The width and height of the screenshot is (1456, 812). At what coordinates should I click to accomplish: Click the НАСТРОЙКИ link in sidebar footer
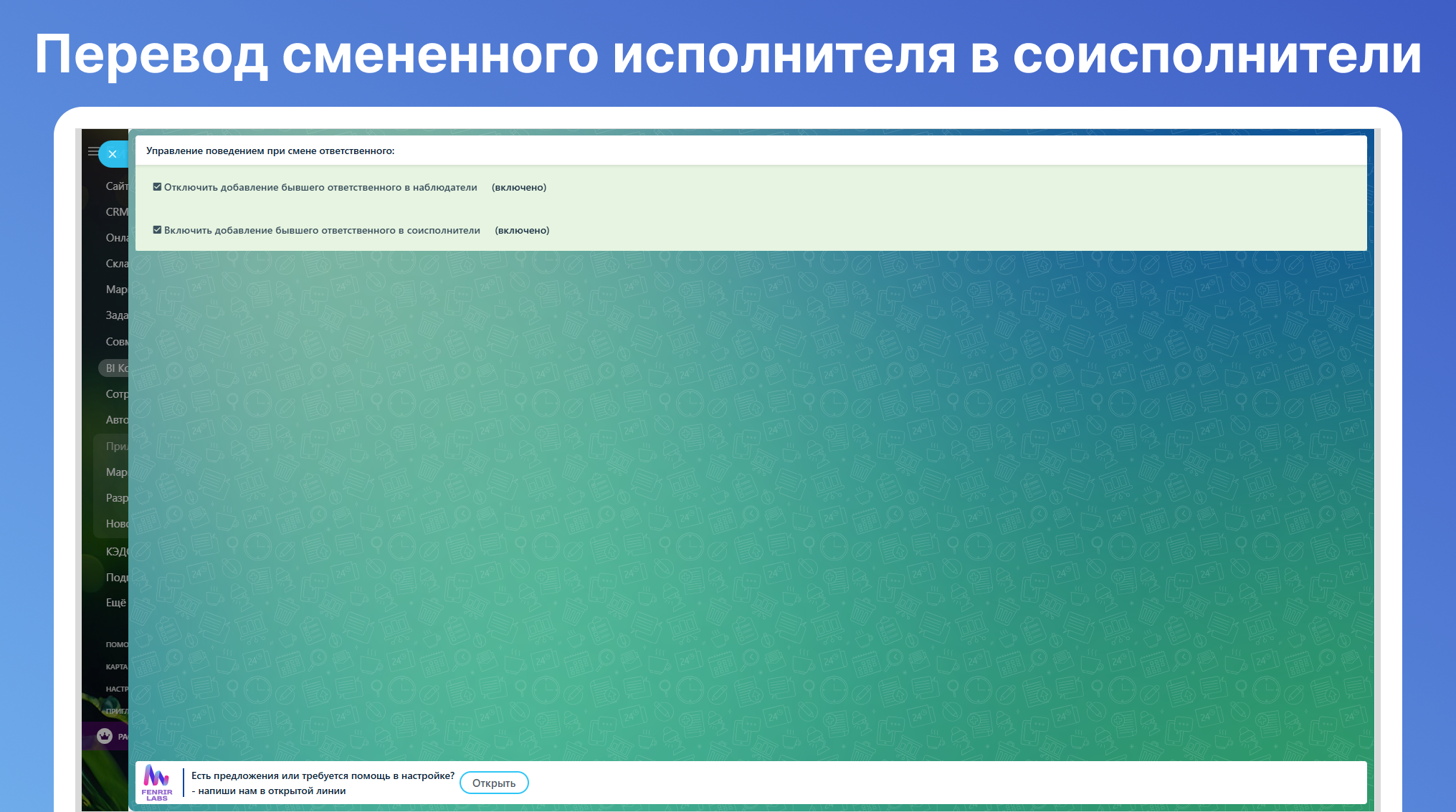(x=116, y=689)
